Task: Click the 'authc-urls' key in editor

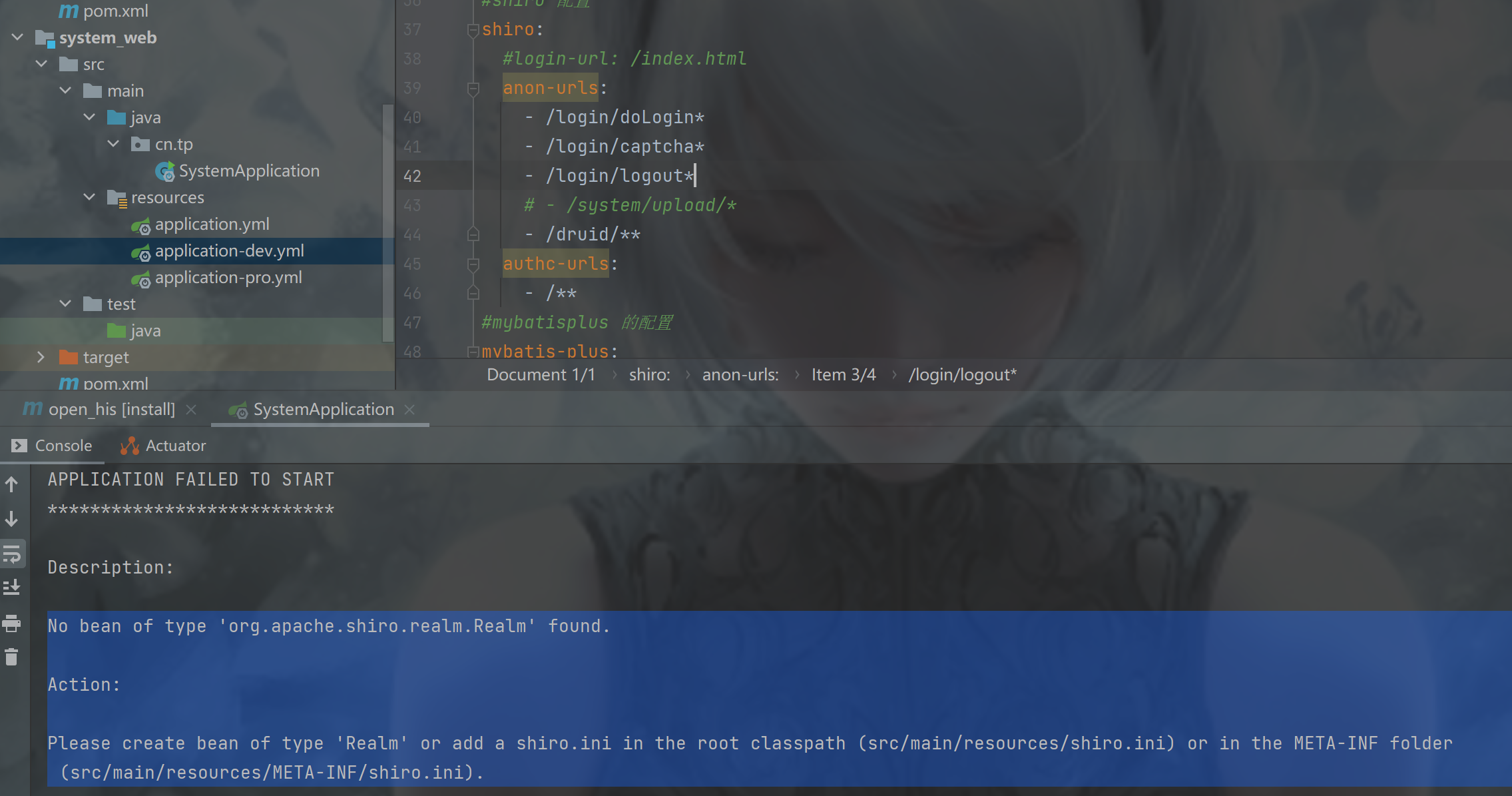Action: [x=556, y=264]
